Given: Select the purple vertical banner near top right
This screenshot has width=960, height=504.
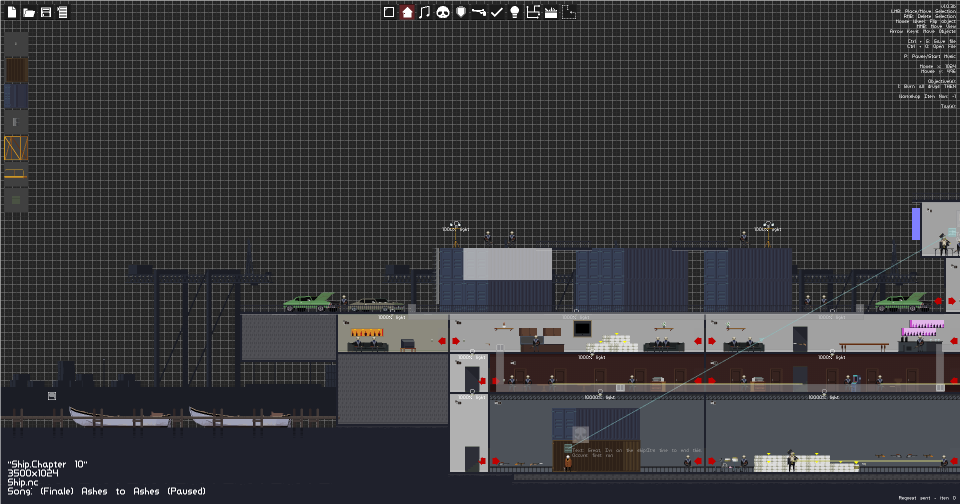Looking at the screenshot, I should pyautogui.click(x=916, y=224).
